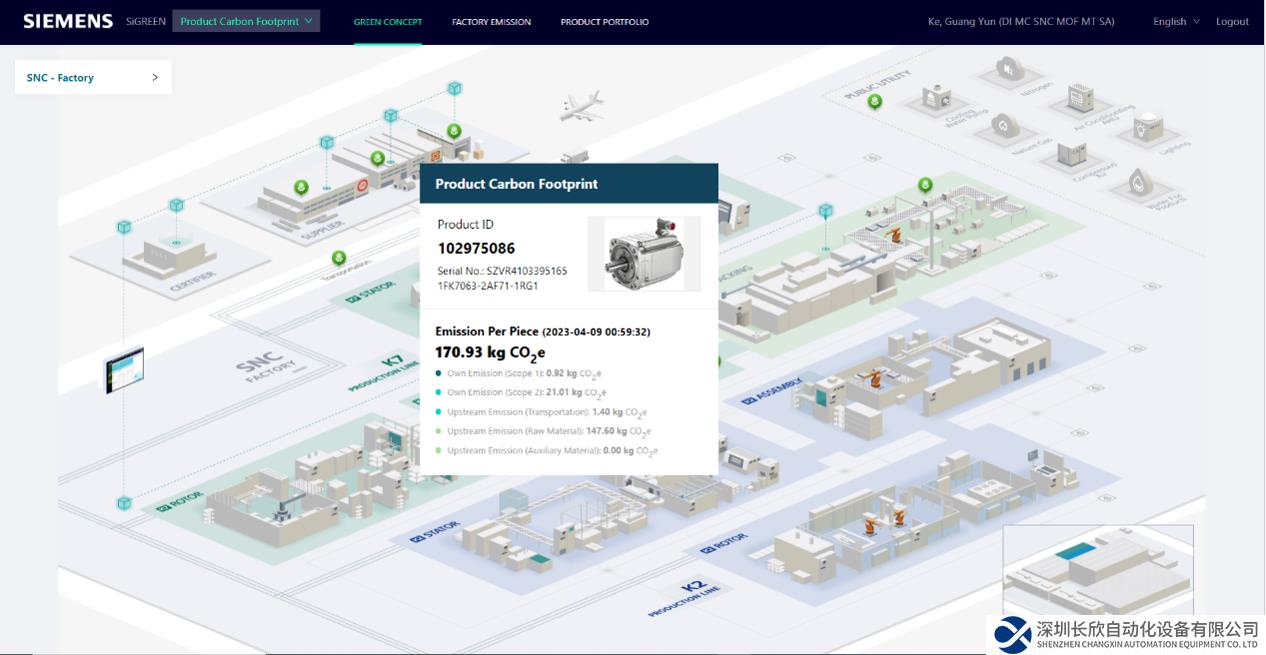Click the airplane transport icon
The height and width of the screenshot is (655, 1266).
[x=582, y=106]
